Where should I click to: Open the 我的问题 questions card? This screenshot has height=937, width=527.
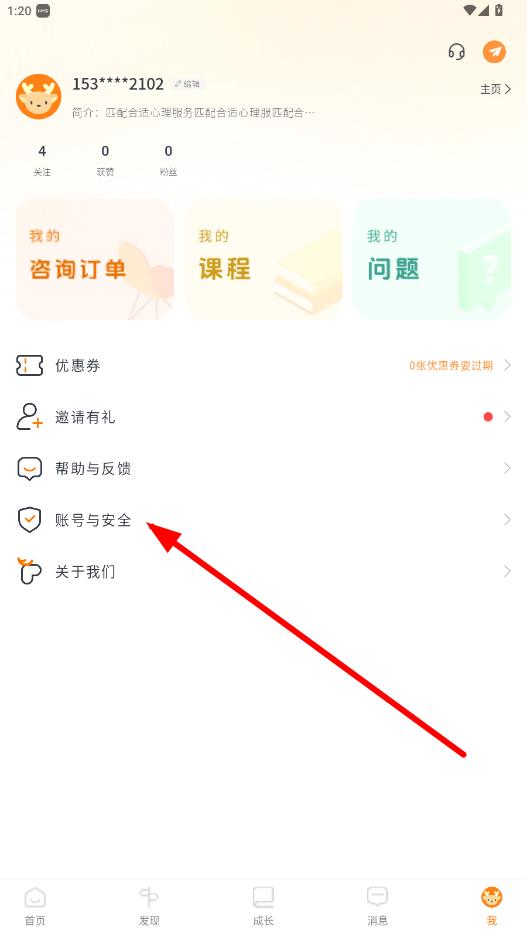432,259
